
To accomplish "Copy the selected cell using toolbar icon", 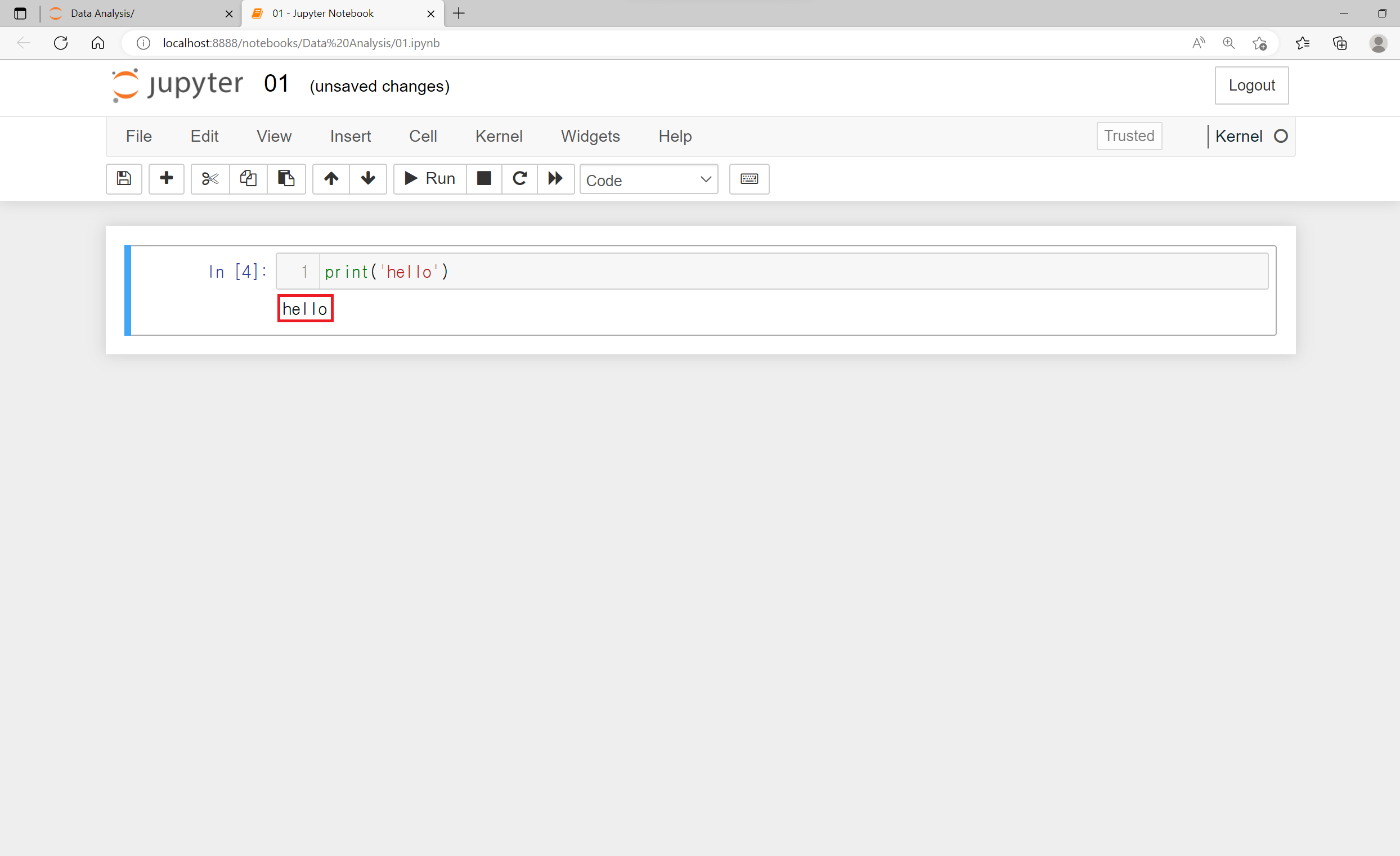I will (x=248, y=179).
